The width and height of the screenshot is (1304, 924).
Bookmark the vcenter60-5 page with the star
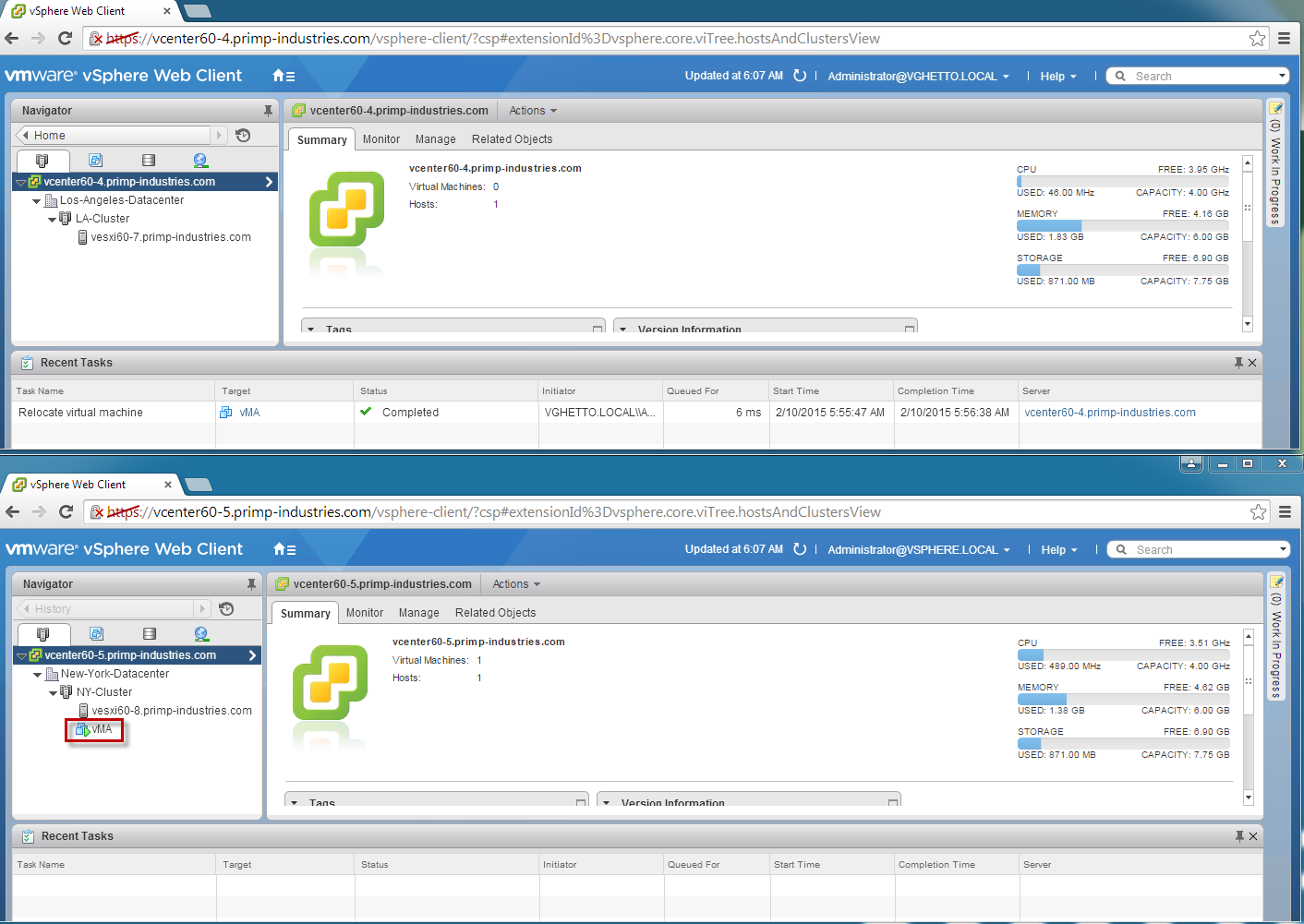[1258, 511]
